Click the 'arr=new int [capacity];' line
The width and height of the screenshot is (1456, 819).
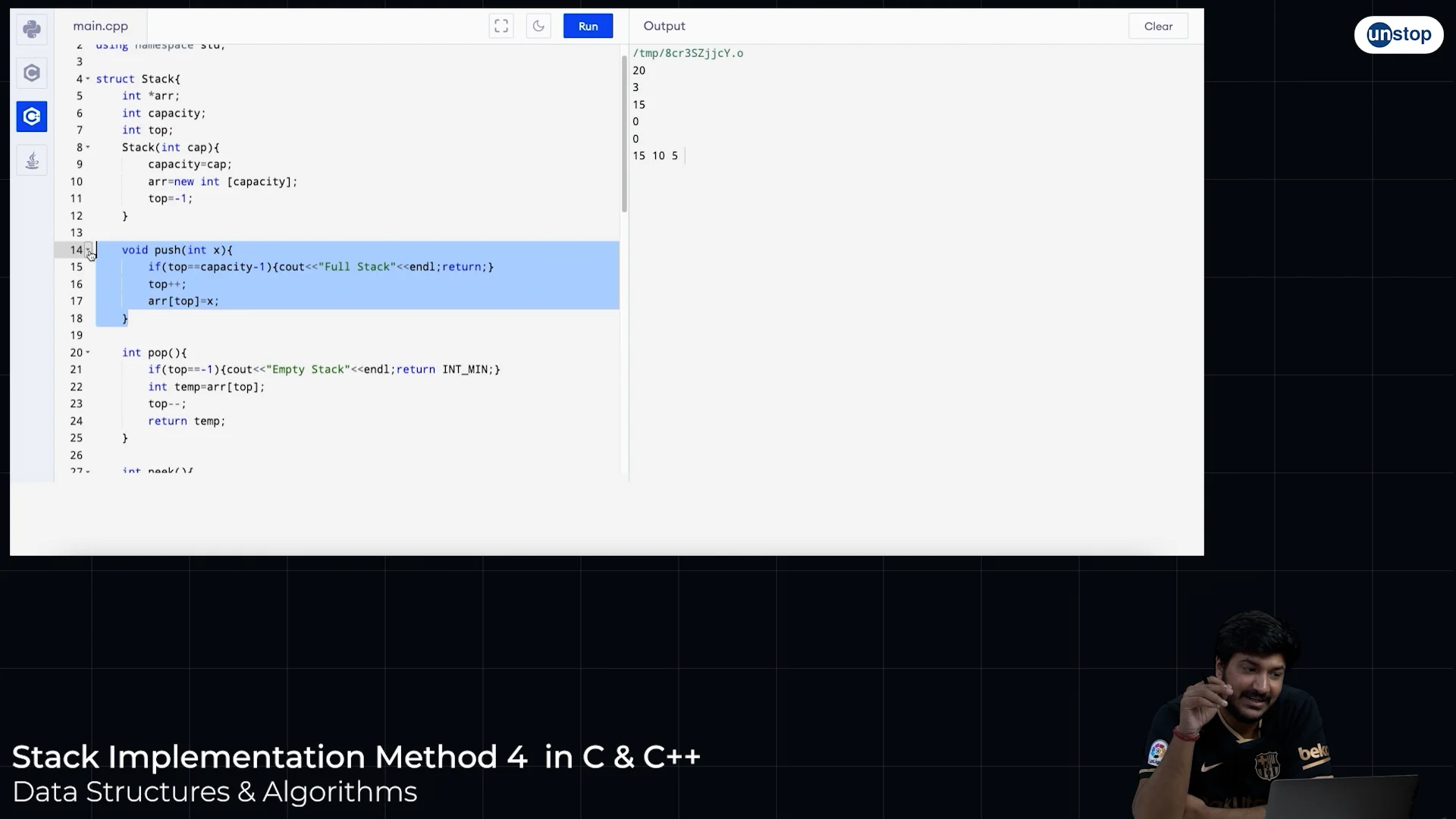223,182
